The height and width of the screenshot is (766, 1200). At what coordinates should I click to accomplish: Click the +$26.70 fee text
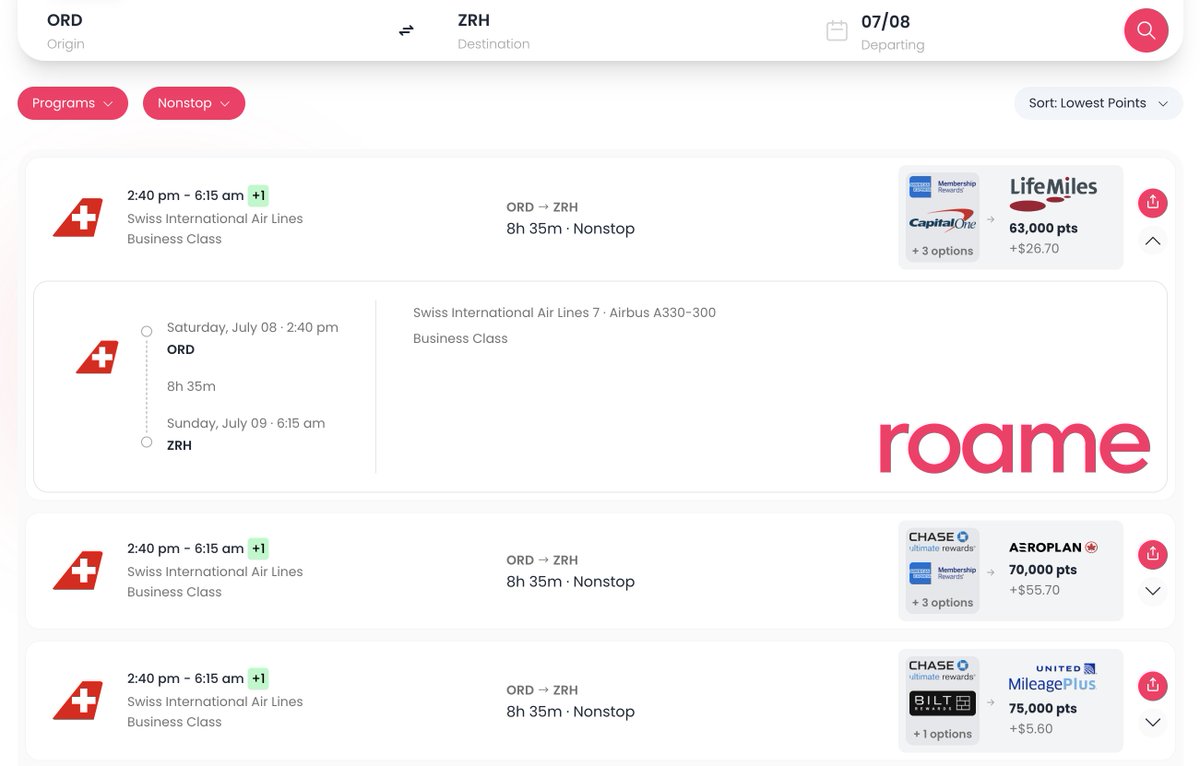(x=1034, y=248)
